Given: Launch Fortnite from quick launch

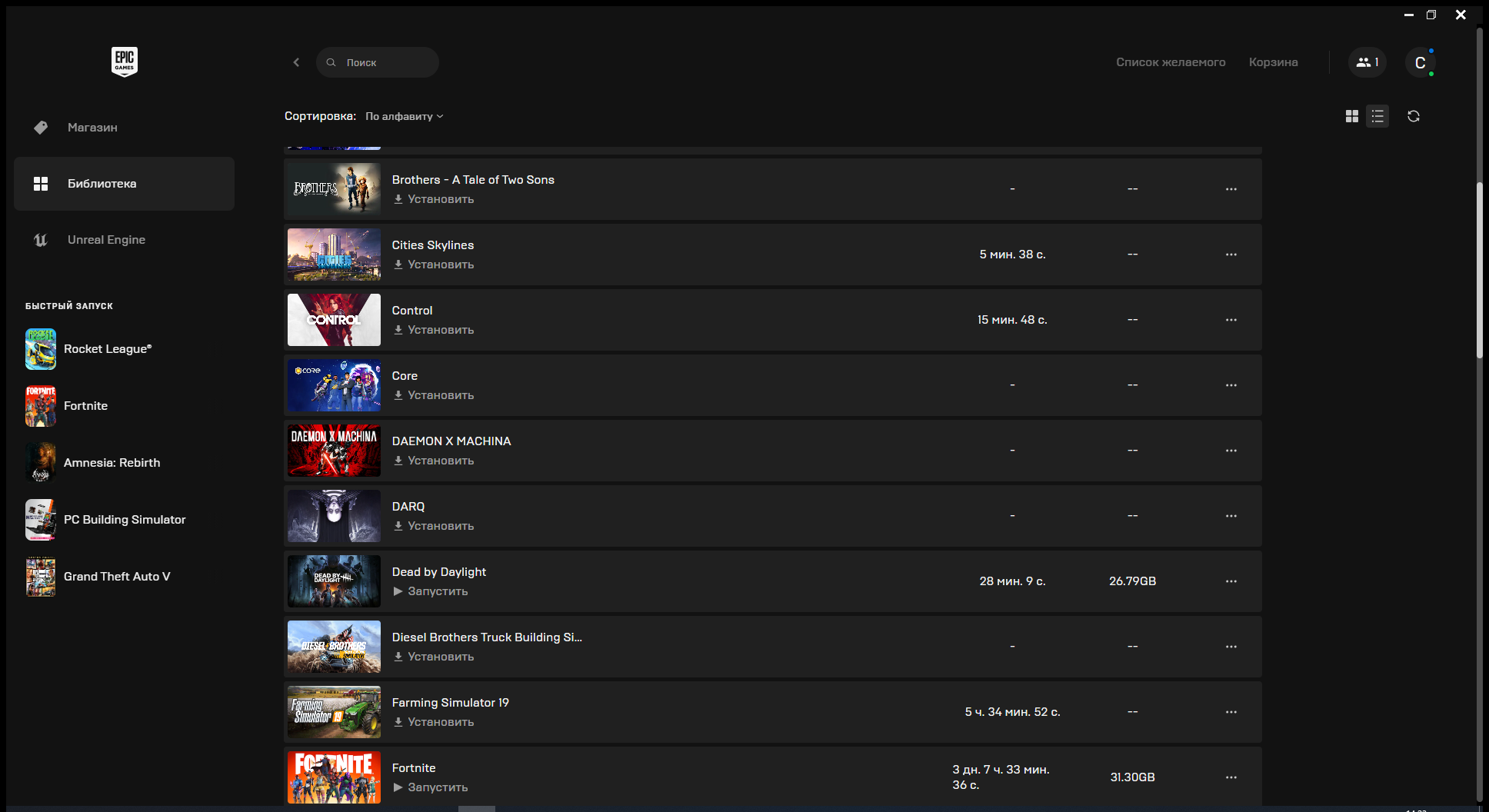Looking at the screenshot, I should [x=67, y=406].
